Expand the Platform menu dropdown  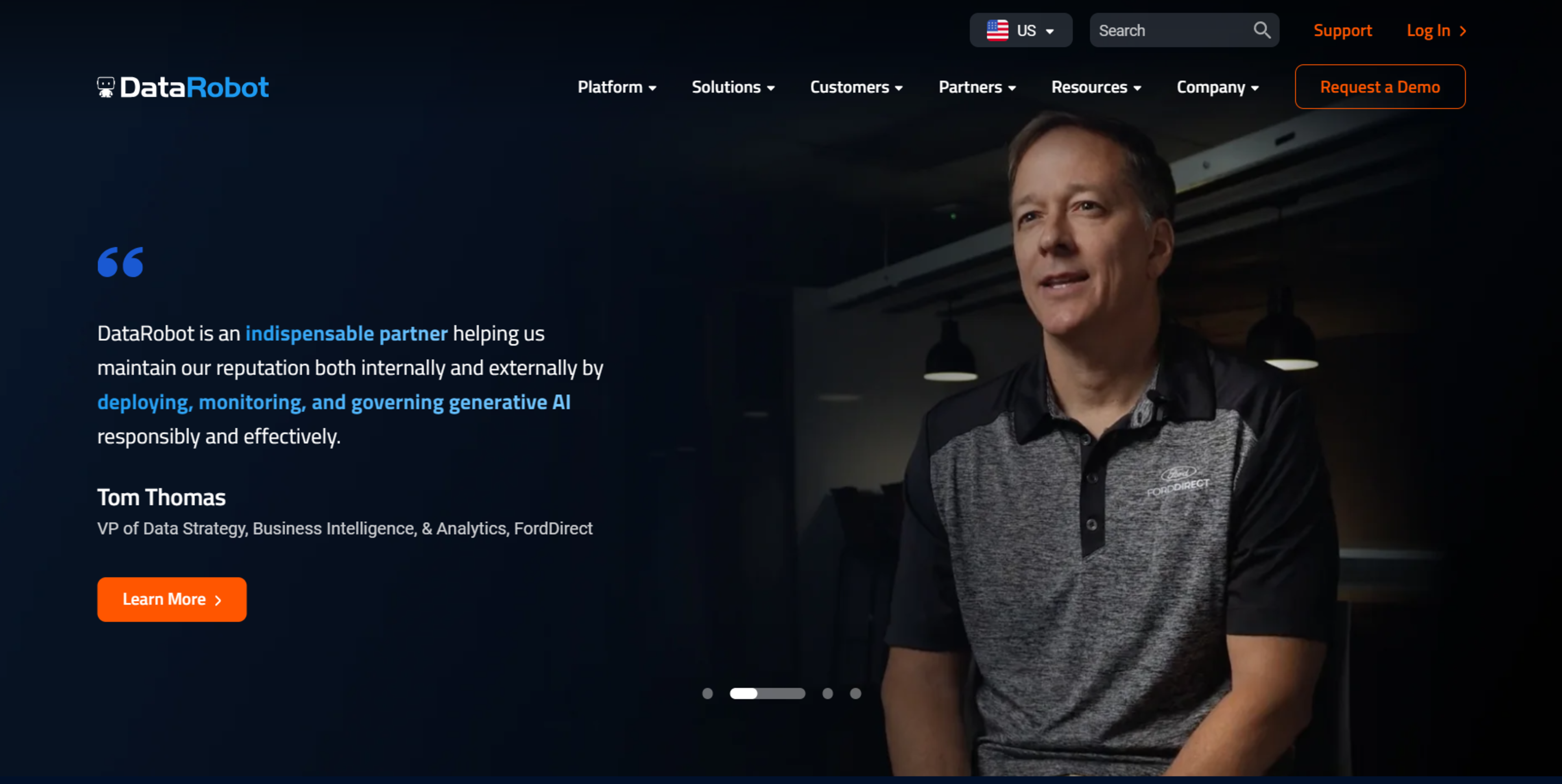[x=652, y=89]
